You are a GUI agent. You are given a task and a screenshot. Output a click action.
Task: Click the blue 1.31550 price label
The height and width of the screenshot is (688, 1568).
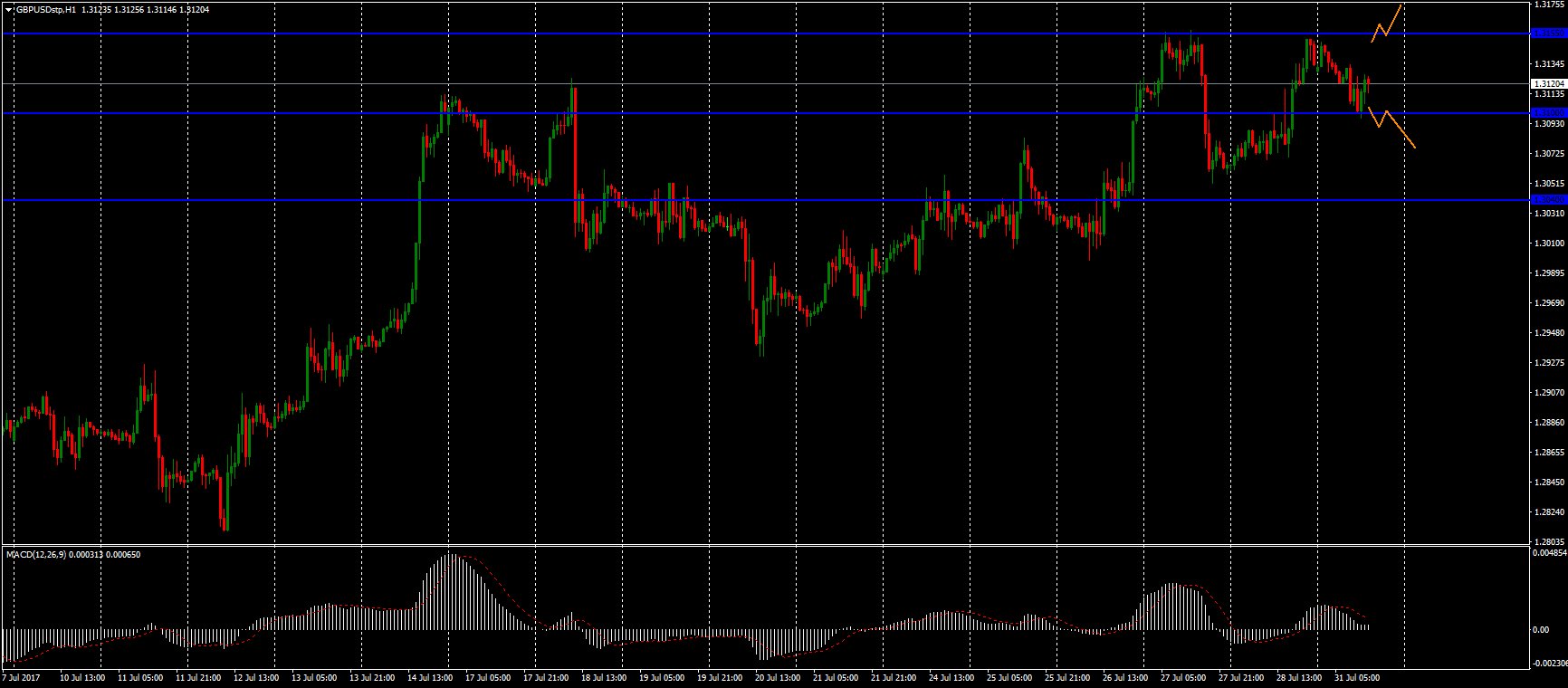[1547, 33]
